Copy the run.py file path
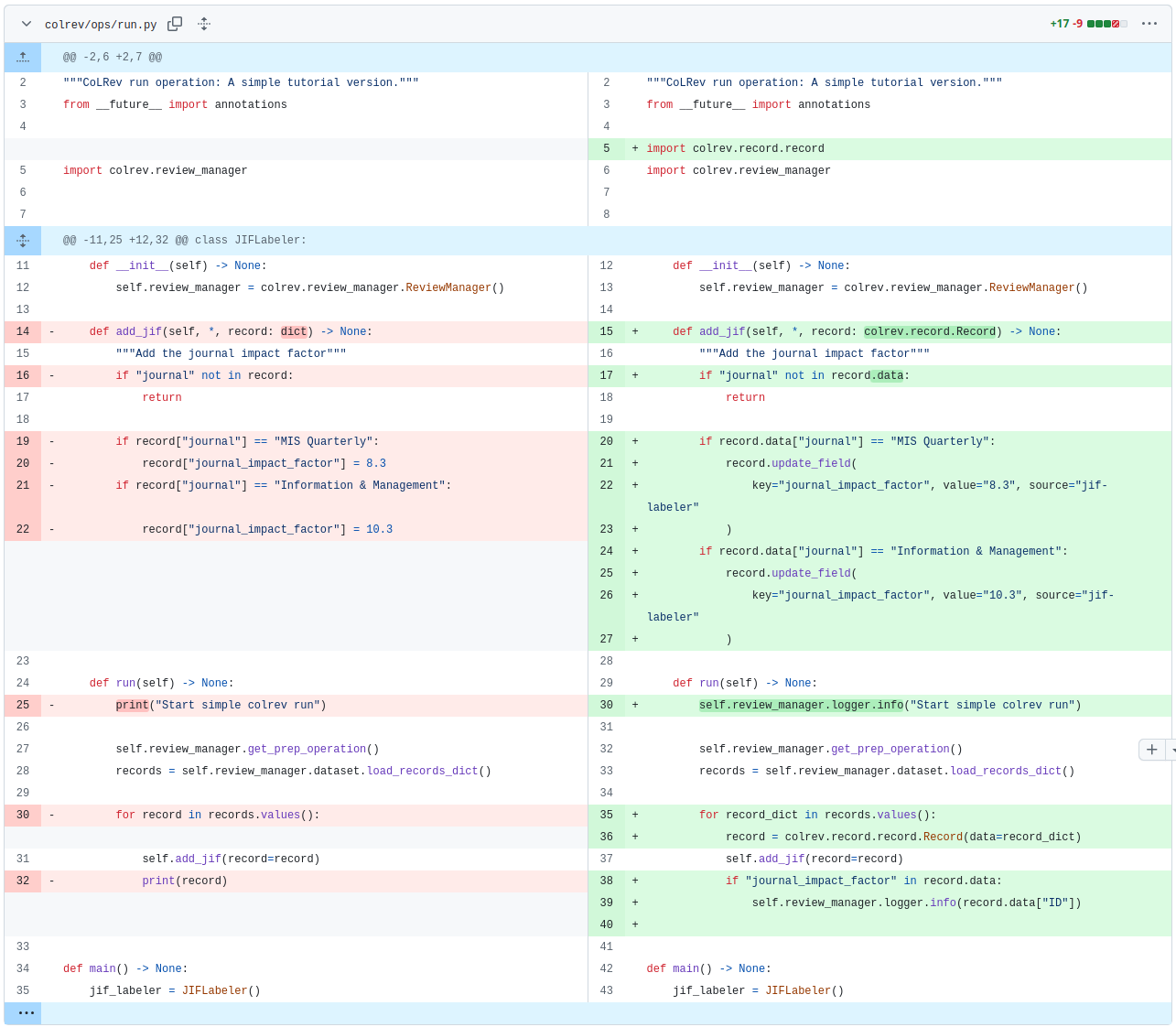The width and height of the screenshot is (1176, 1027). 175,24
